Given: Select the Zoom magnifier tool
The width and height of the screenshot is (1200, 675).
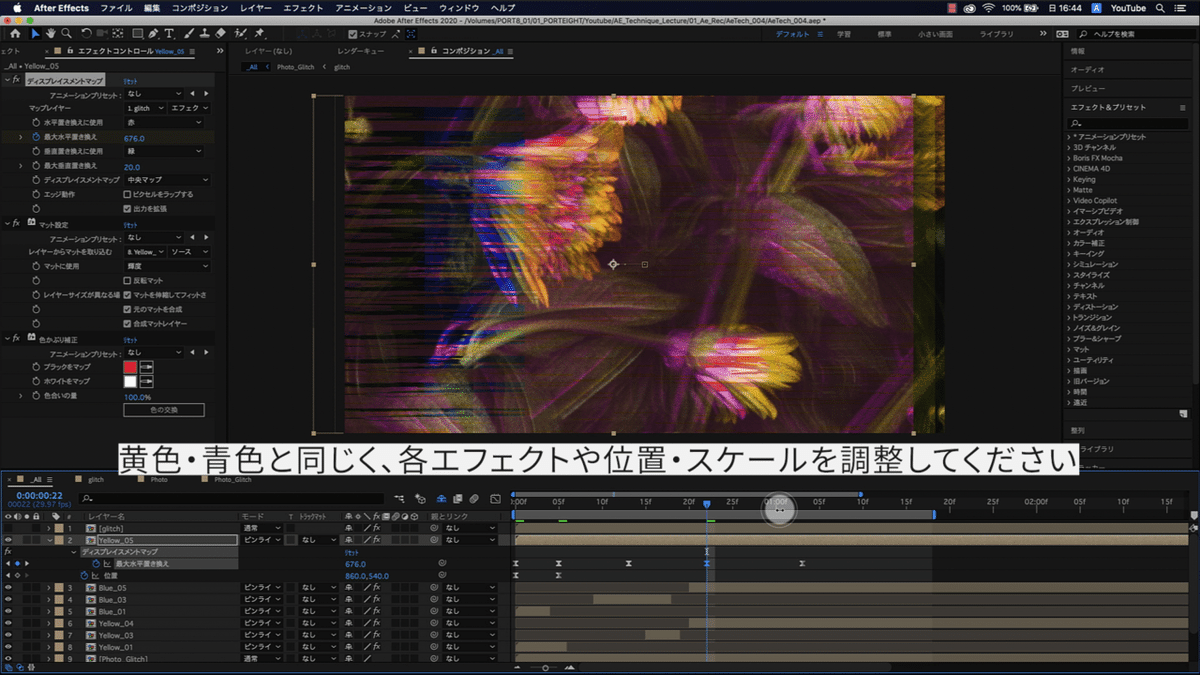Looking at the screenshot, I should click(x=65, y=33).
